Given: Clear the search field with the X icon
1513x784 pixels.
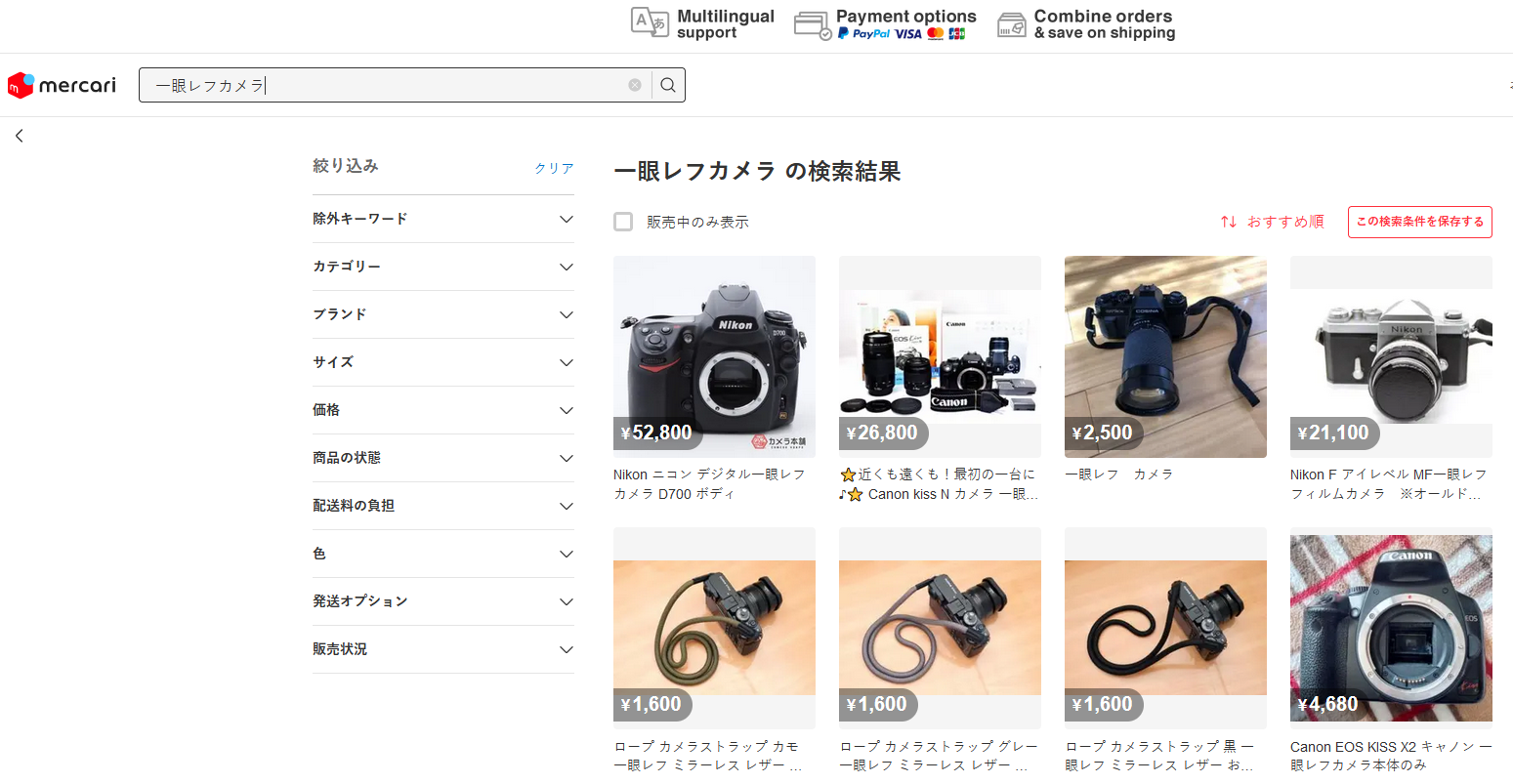Looking at the screenshot, I should tap(635, 85).
